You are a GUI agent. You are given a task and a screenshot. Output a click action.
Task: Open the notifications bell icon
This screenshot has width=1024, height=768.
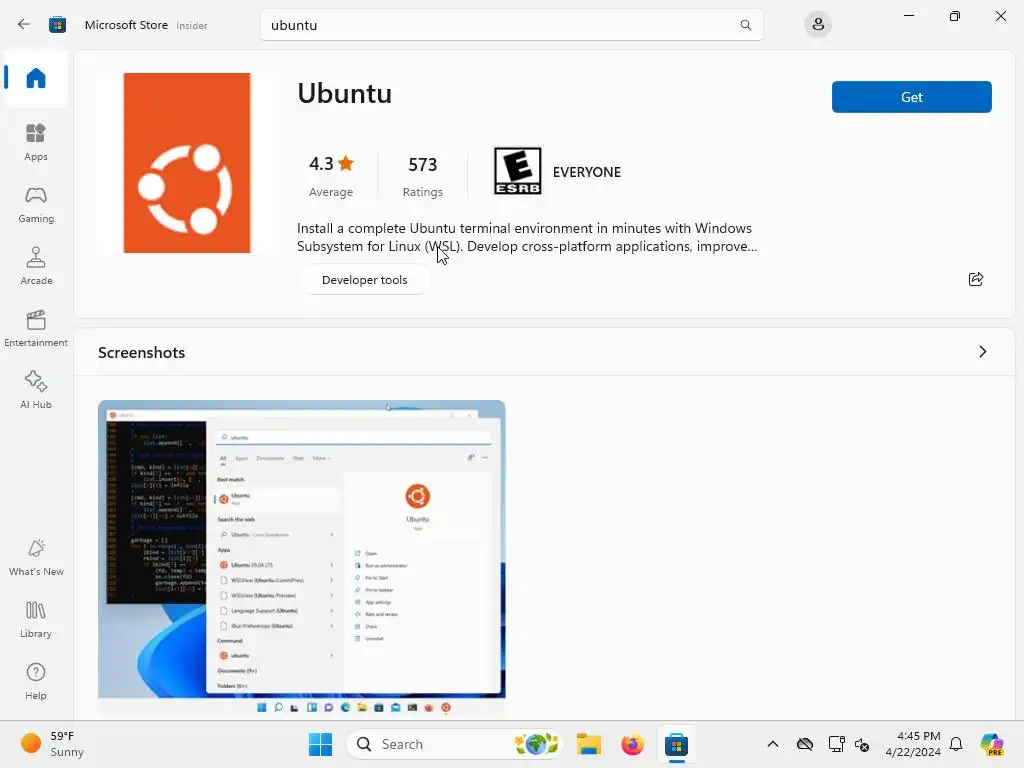pyautogui.click(x=956, y=744)
